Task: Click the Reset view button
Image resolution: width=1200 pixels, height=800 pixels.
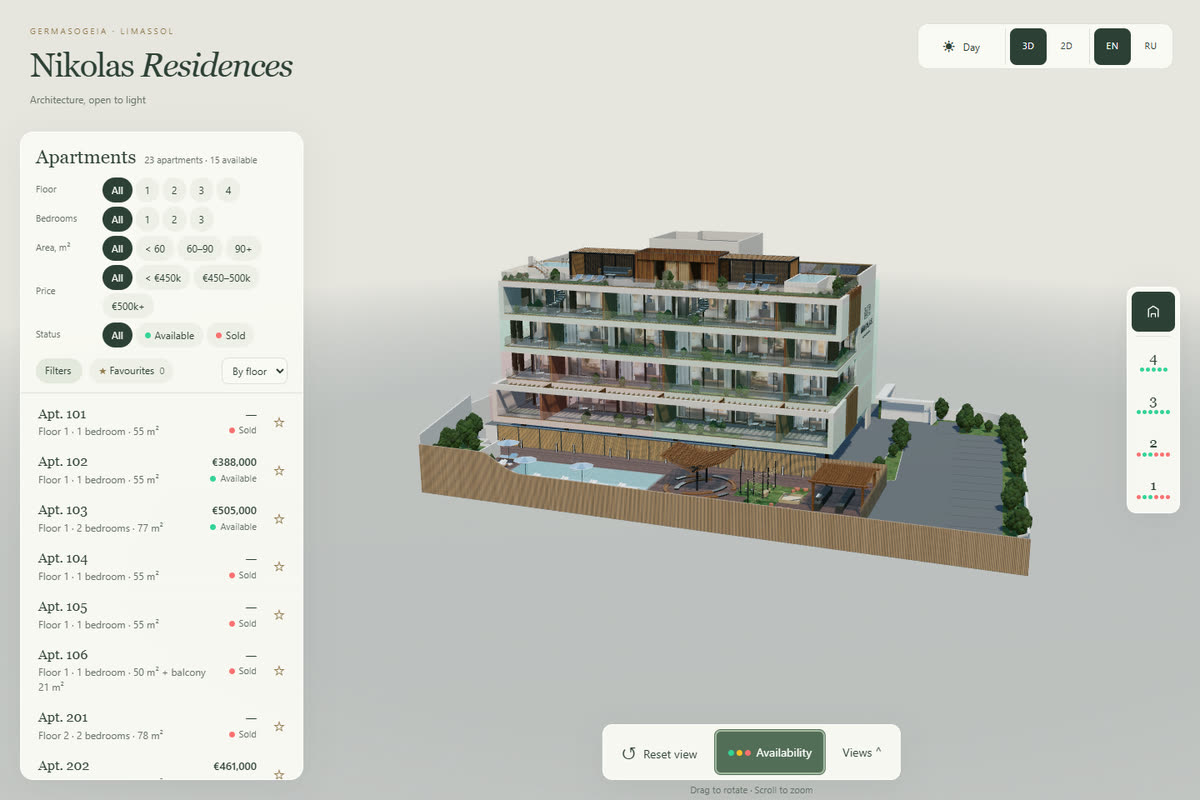Action: [660, 753]
